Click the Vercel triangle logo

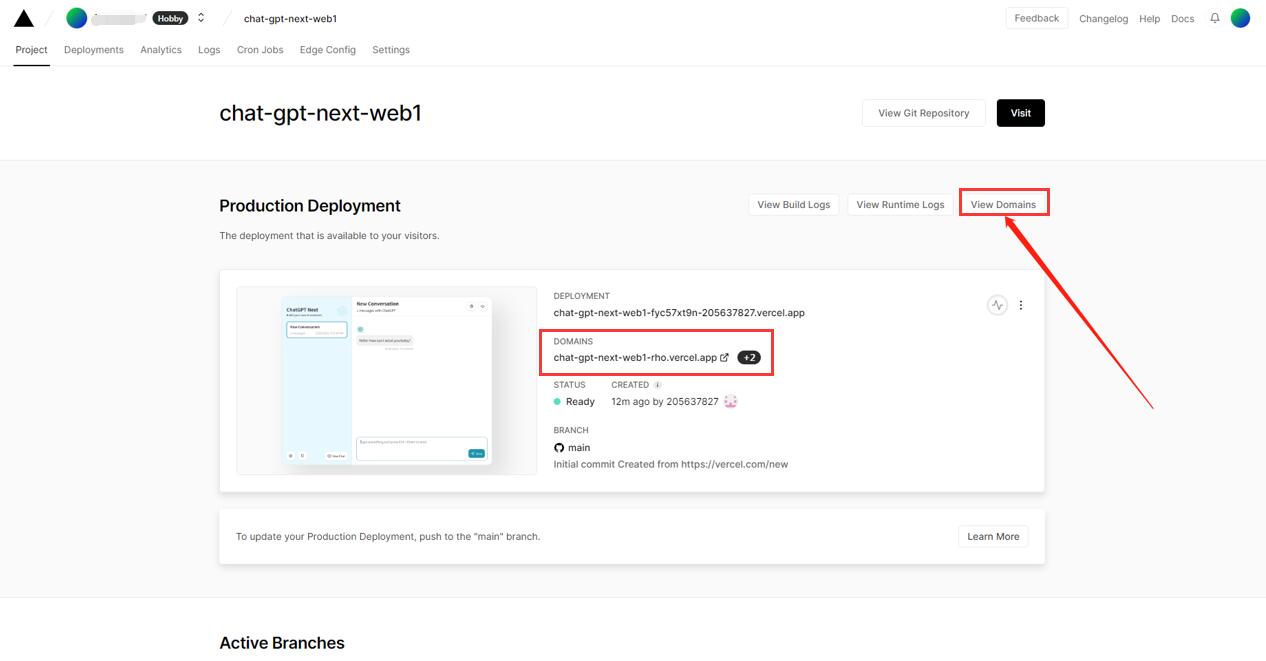pos(24,18)
